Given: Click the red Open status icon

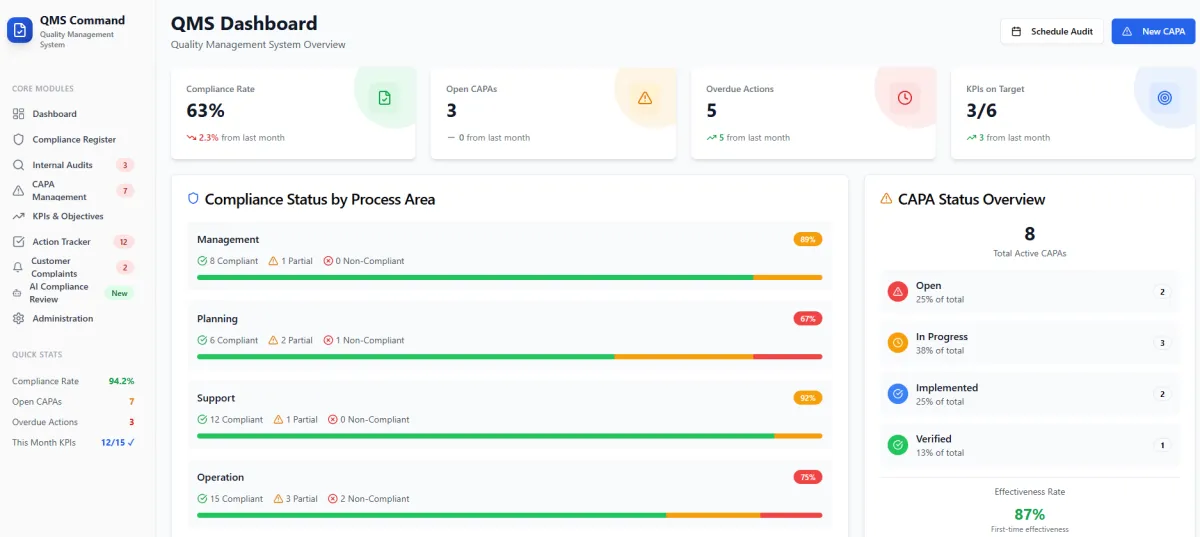Looking at the screenshot, I should click(898, 292).
